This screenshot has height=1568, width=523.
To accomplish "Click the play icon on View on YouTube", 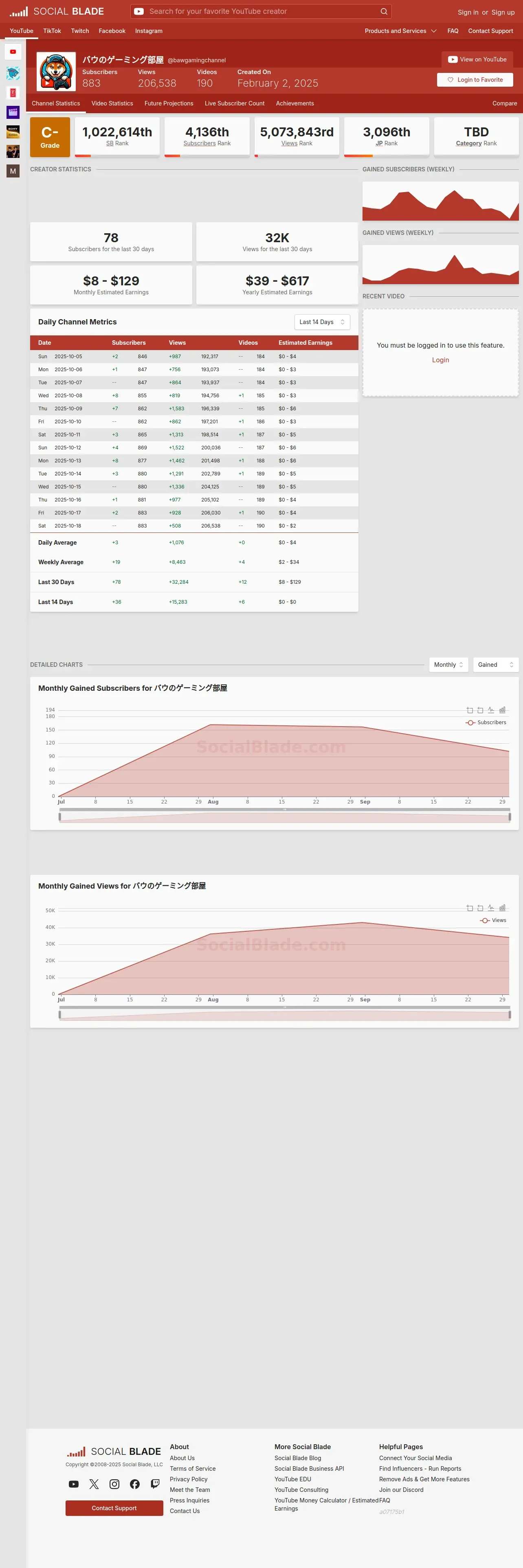I will click(453, 60).
